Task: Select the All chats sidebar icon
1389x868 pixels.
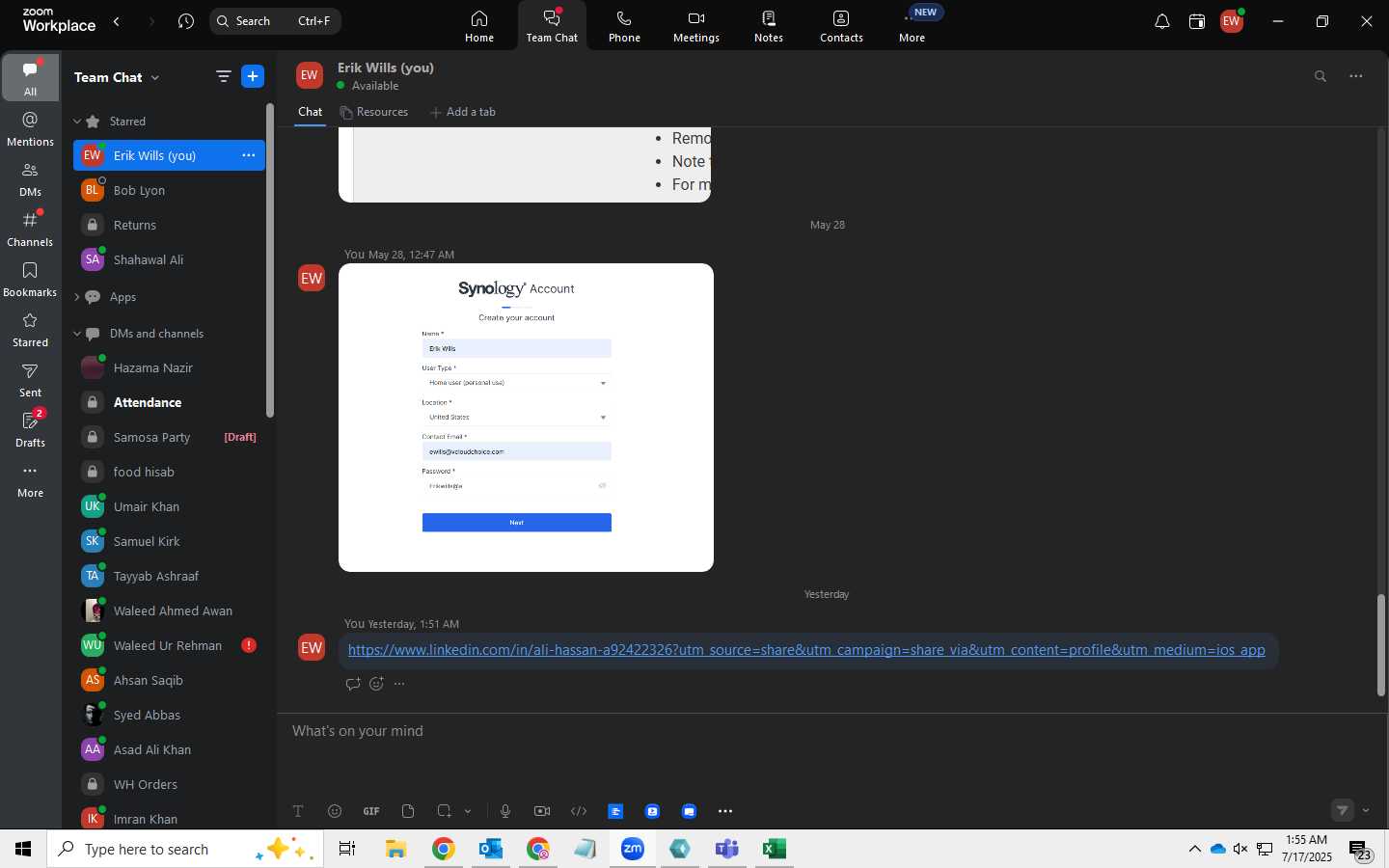Action: click(31, 78)
